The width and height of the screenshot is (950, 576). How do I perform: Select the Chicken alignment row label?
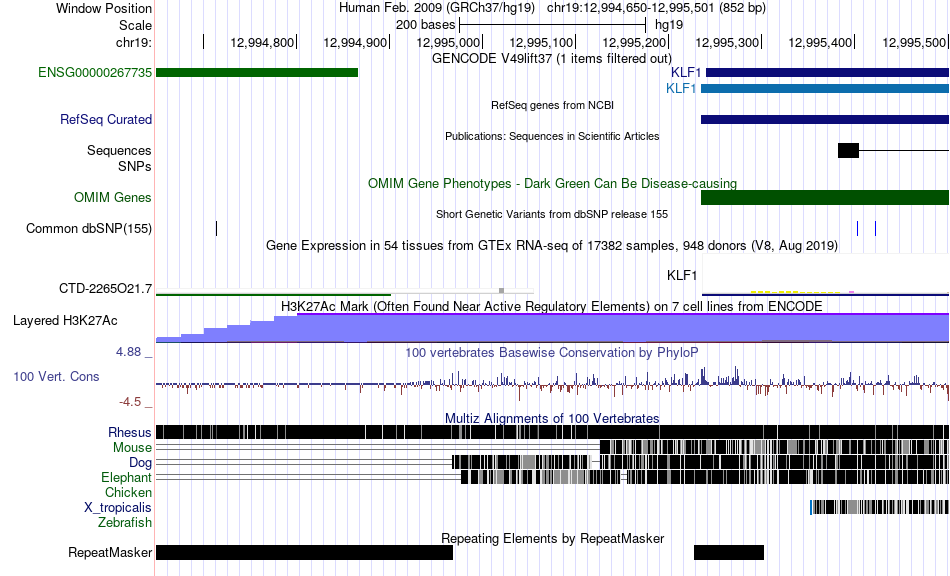click(x=128, y=492)
